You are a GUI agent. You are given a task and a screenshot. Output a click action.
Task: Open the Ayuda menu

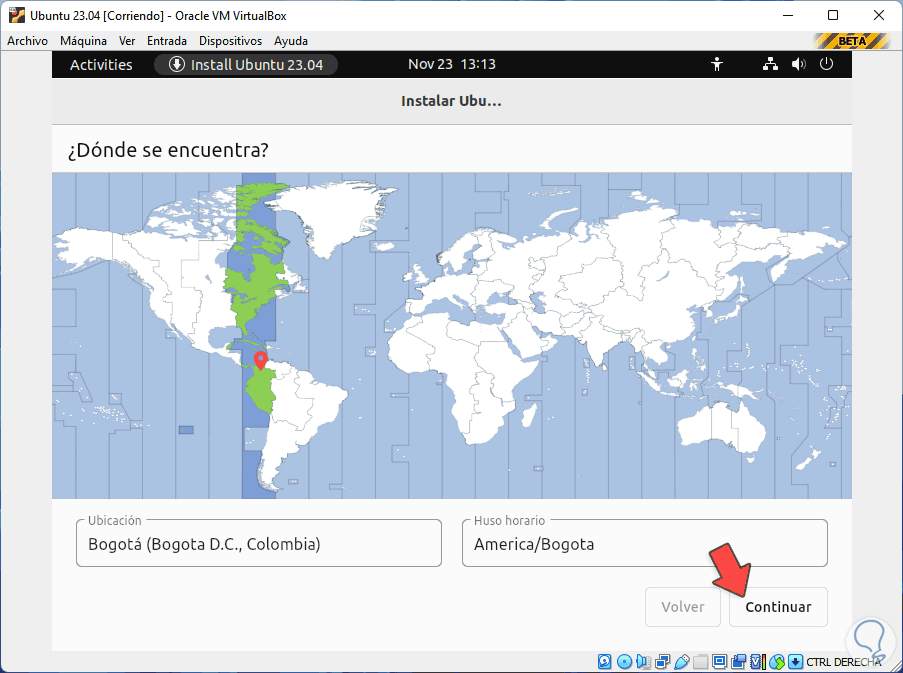291,41
